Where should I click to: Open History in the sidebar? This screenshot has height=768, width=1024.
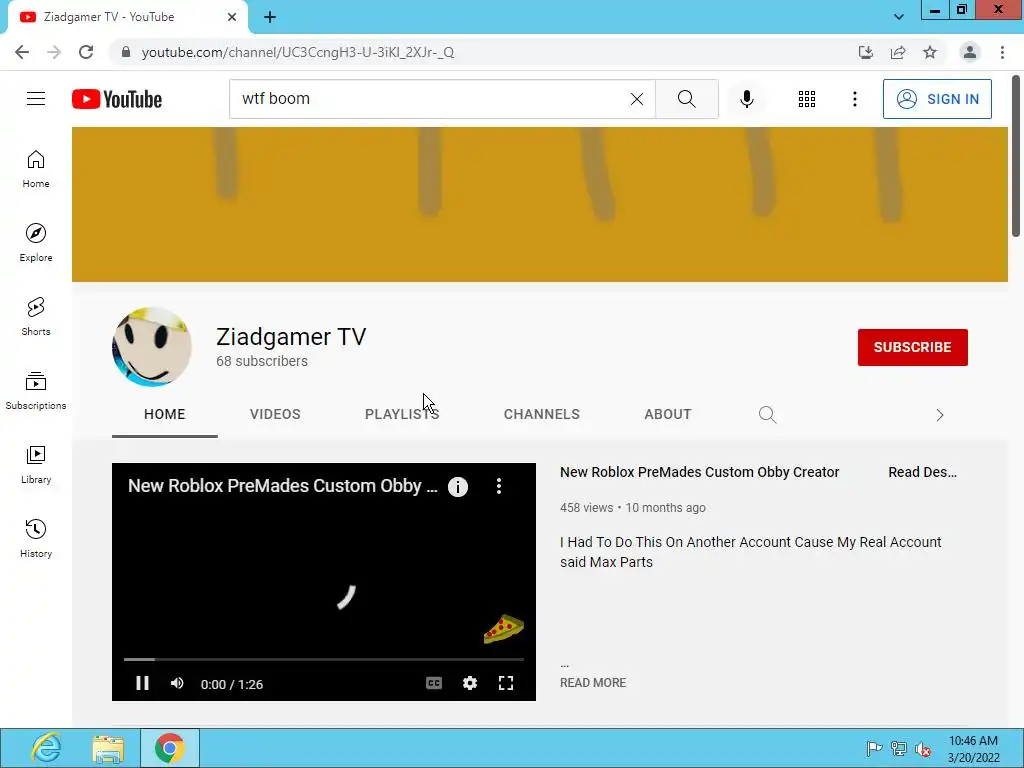tap(36, 539)
